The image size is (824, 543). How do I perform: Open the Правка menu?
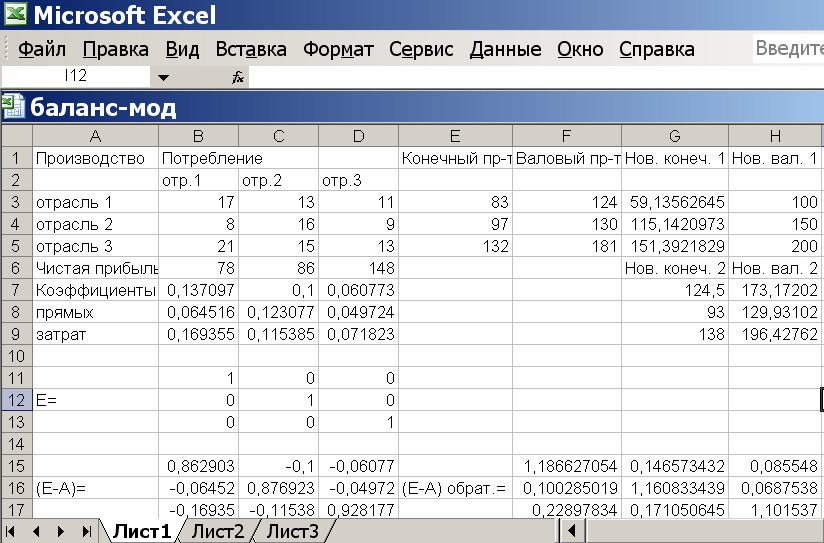116,49
